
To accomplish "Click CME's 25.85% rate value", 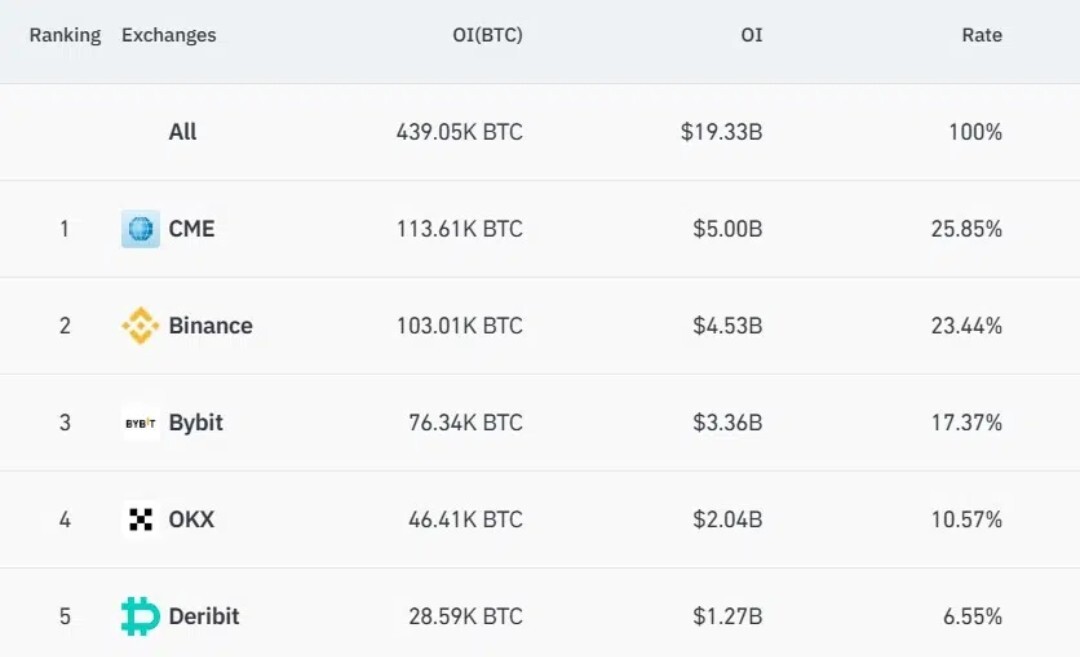I will [x=966, y=229].
